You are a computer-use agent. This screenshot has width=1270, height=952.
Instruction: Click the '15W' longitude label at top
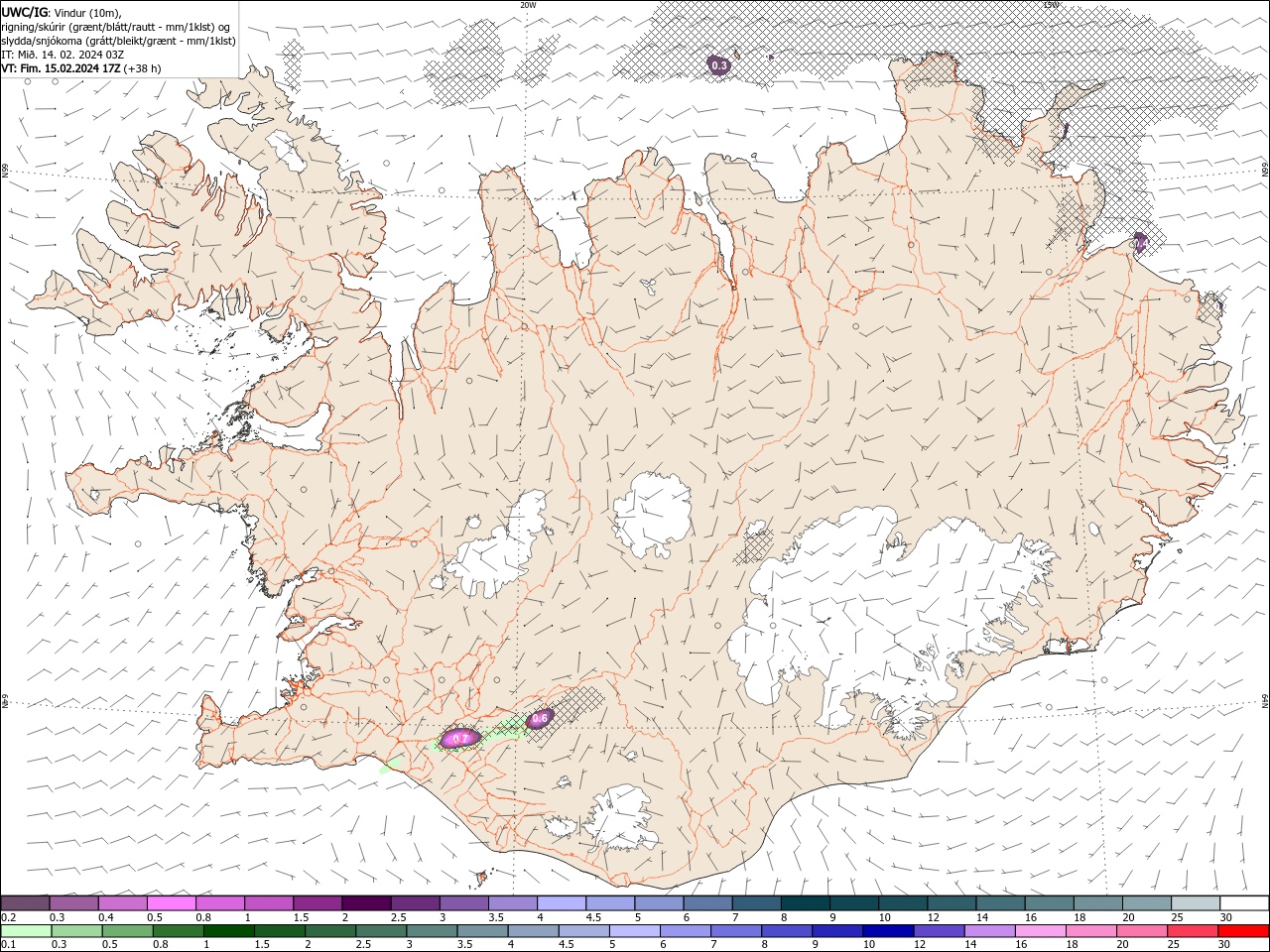[1051, 5]
